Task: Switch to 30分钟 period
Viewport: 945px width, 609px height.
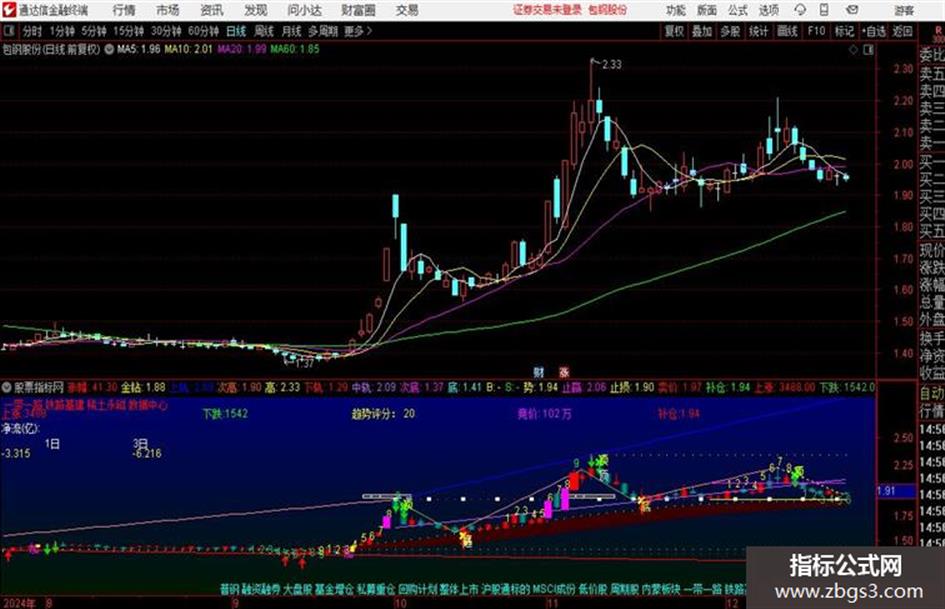Action: coord(166,31)
